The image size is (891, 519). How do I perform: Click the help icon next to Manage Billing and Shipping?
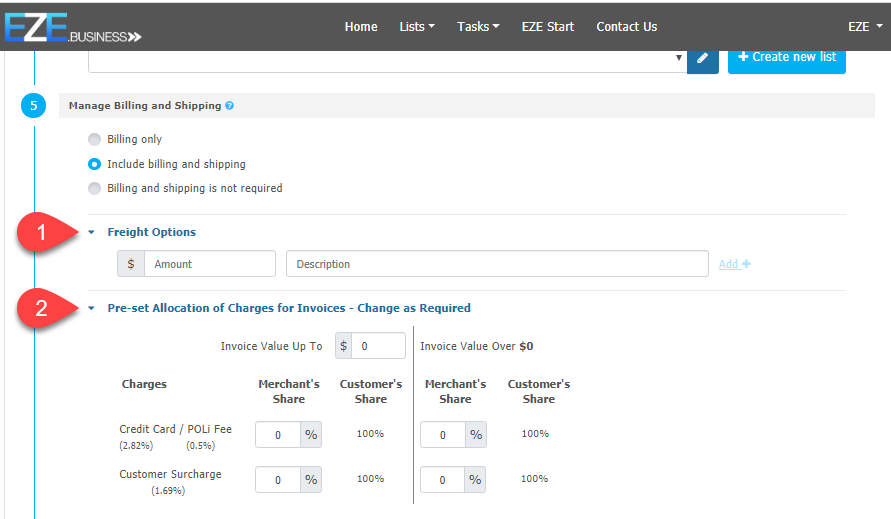[x=230, y=105]
